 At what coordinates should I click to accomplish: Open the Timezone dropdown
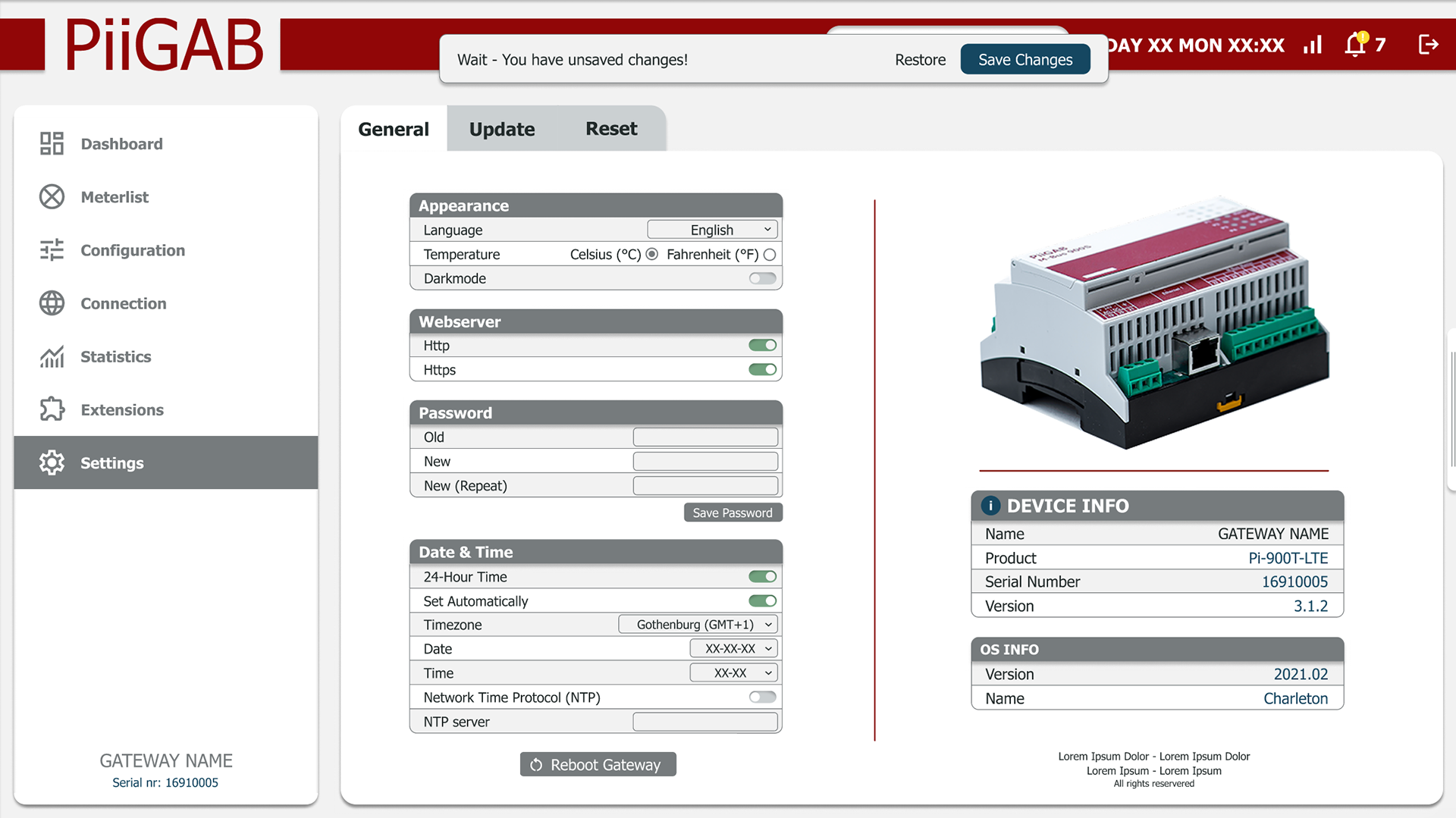698,624
